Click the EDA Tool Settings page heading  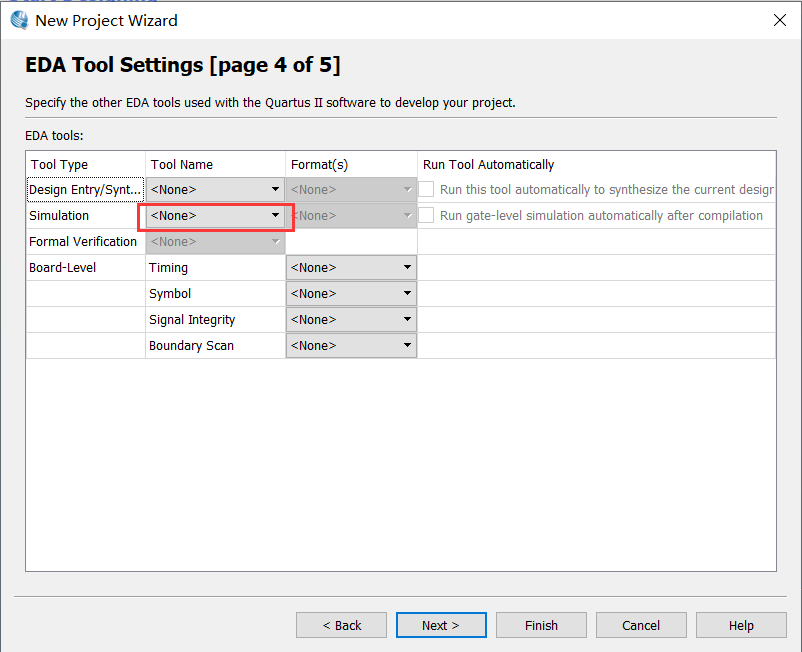point(183,65)
